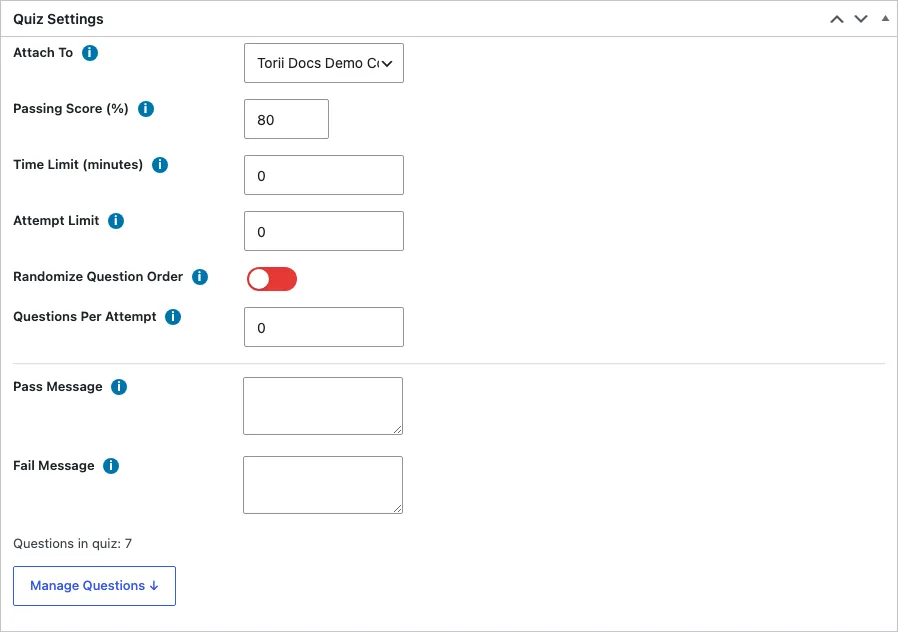Click the Attach To label
Viewport: 898px width, 632px height.
coord(43,53)
